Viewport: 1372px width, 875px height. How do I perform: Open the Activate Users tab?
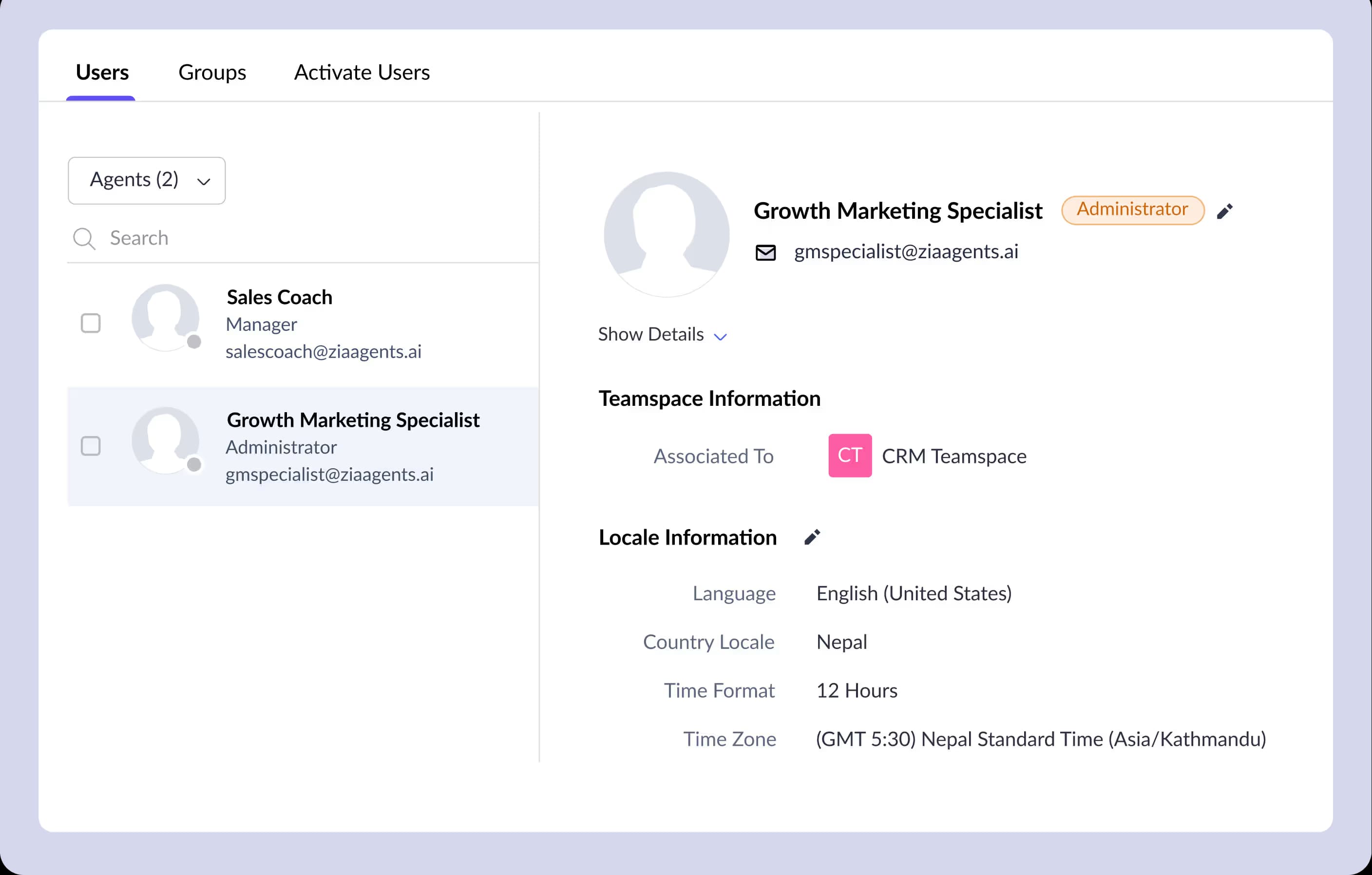pyautogui.click(x=362, y=72)
